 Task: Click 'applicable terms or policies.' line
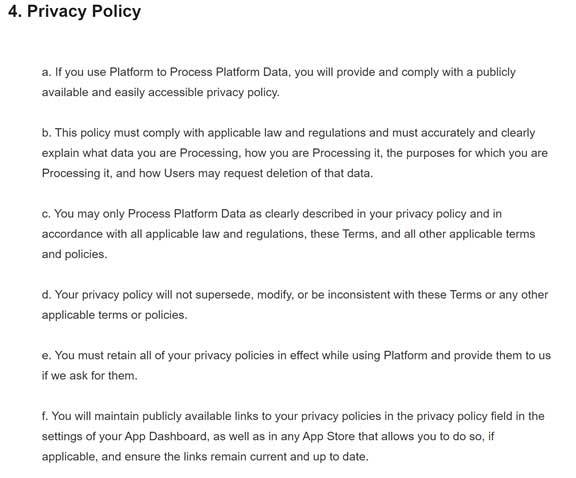tap(115, 315)
